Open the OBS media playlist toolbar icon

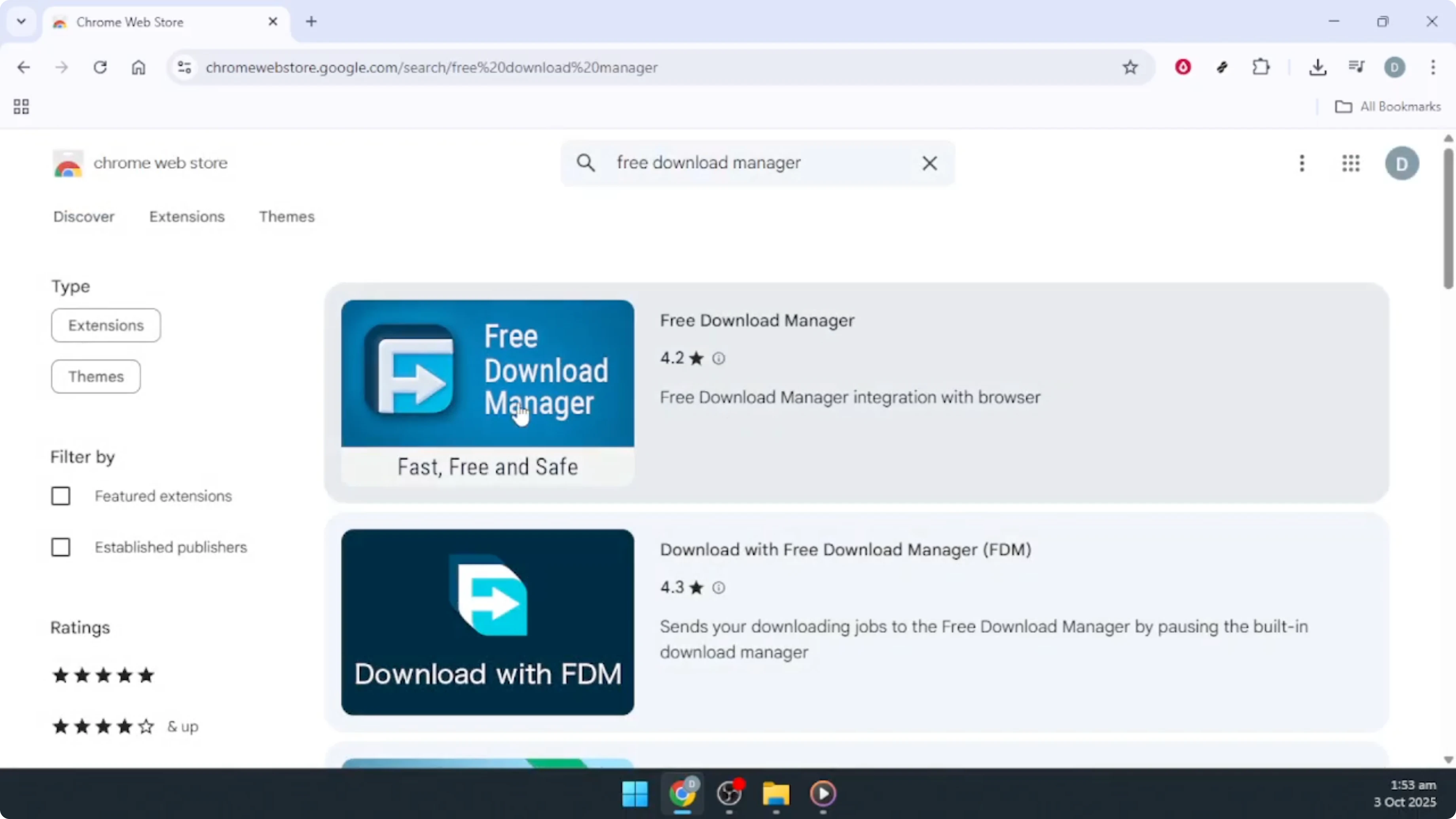(x=1357, y=67)
